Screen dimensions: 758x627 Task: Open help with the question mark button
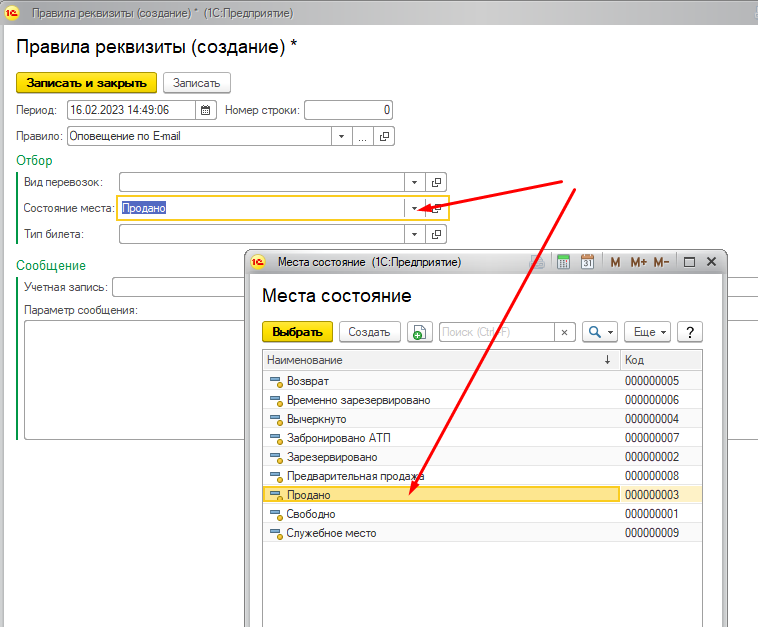pyautogui.click(x=689, y=332)
